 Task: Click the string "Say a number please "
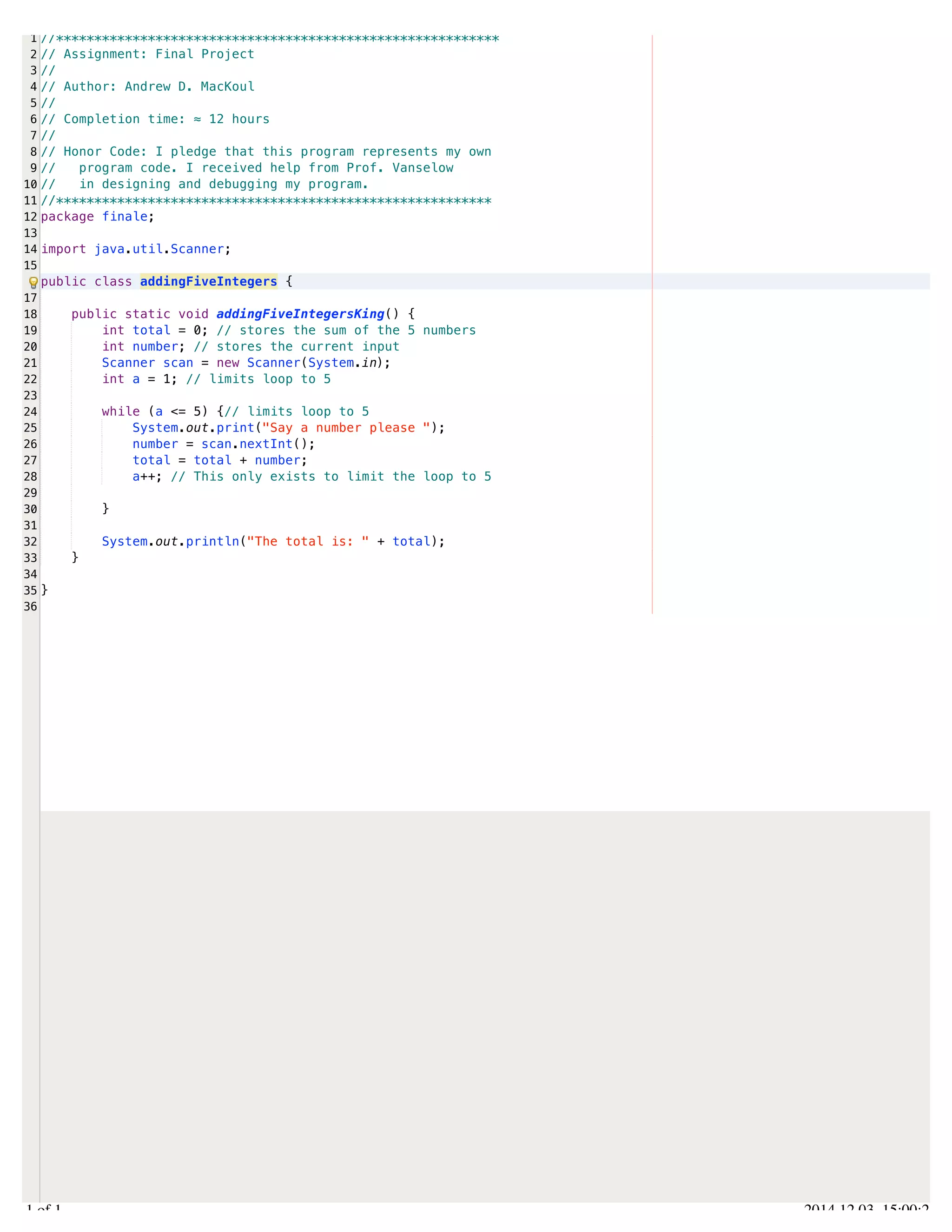[346, 428]
